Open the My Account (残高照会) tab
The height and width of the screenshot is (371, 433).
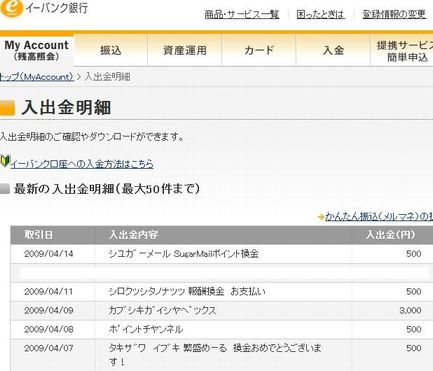pos(37,50)
